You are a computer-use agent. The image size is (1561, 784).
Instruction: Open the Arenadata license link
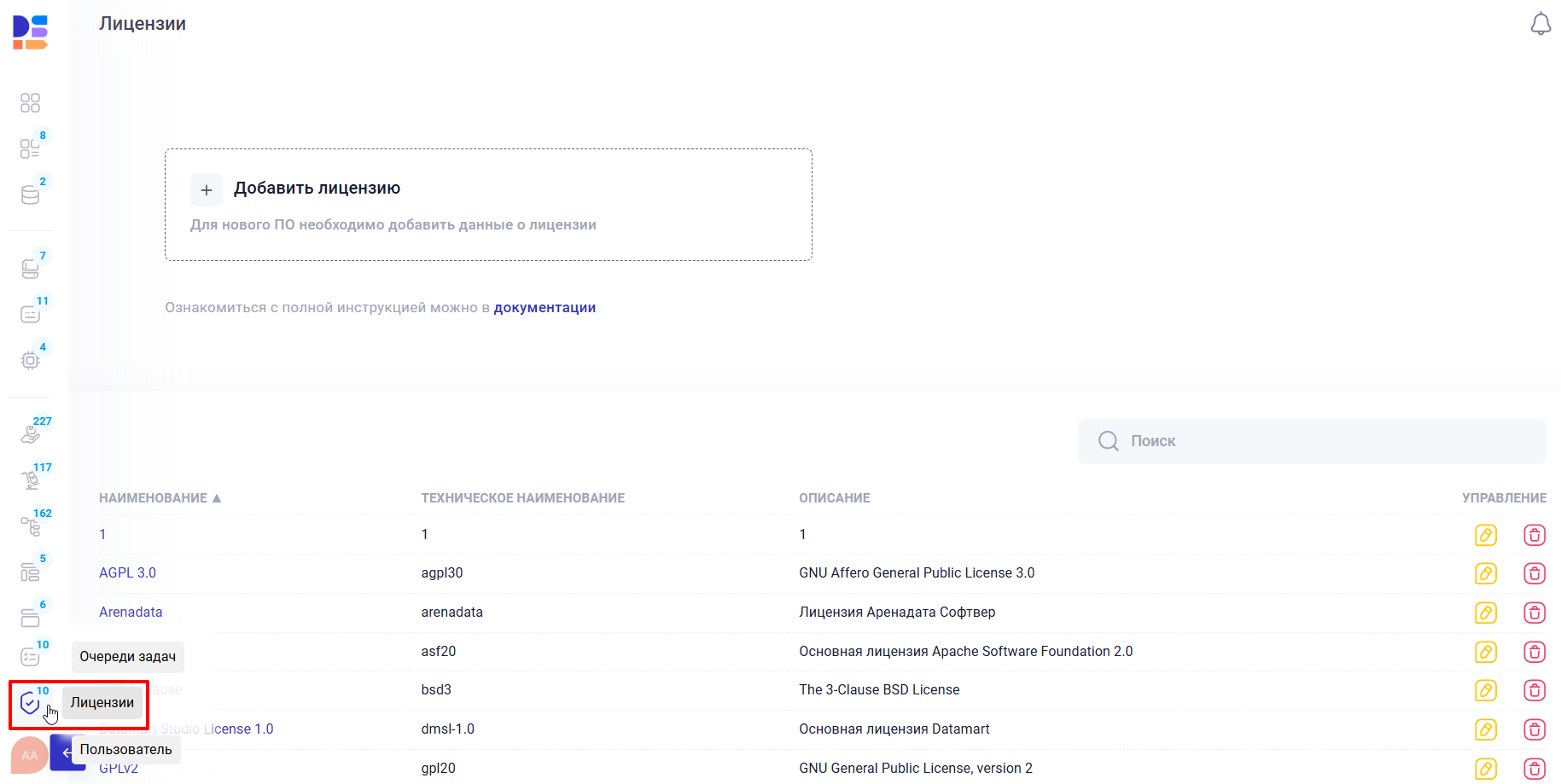coord(131,613)
